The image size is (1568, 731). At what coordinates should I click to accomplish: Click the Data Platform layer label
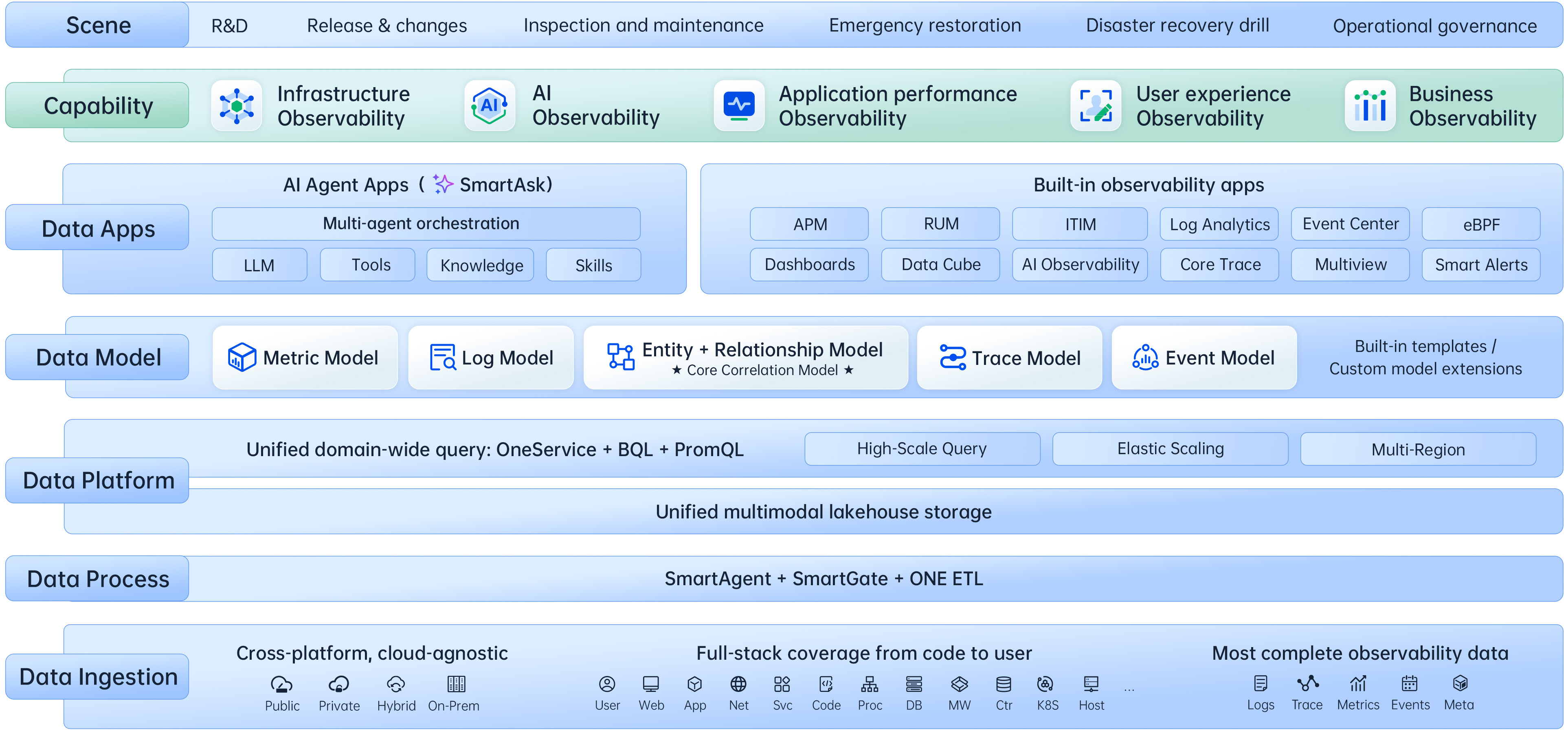coord(97,480)
